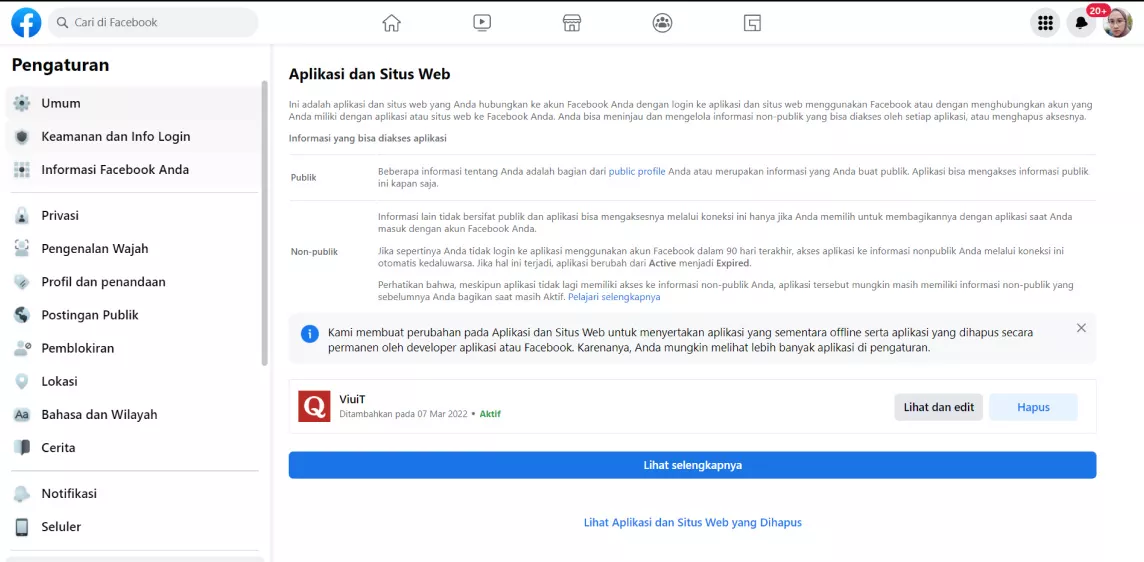Click the Non-publik row label

[x=314, y=253]
